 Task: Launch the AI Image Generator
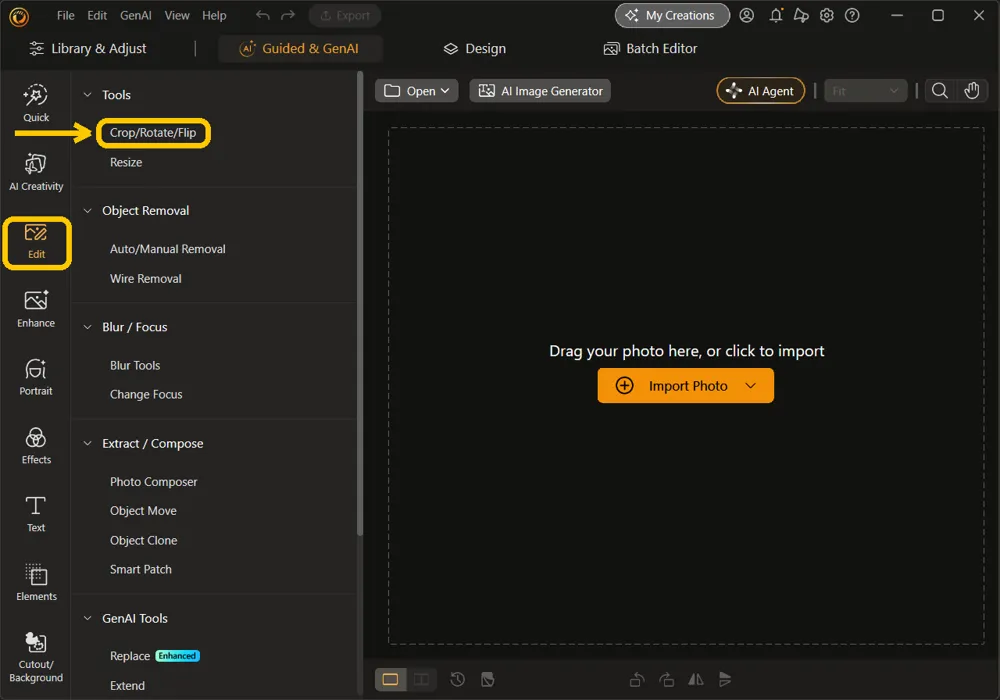(540, 91)
